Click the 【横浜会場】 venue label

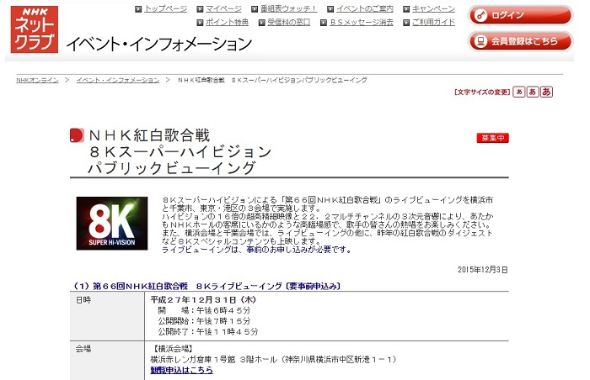click(173, 349)
